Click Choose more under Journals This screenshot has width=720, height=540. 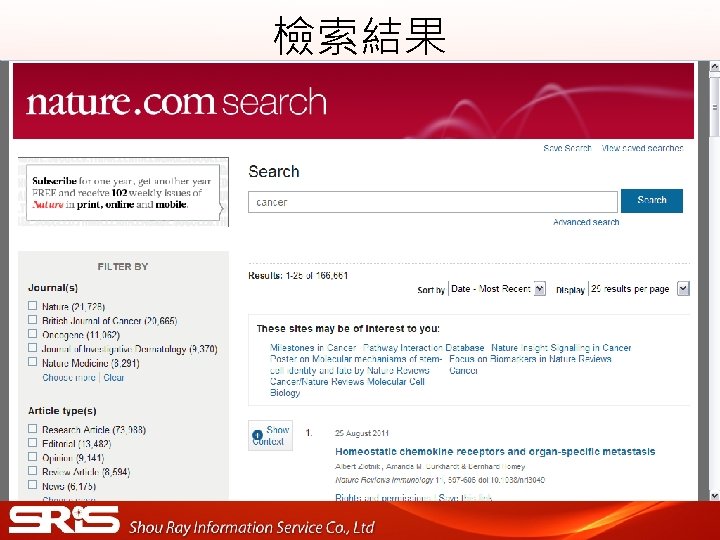pyautogui.click(x=69, y=377)
